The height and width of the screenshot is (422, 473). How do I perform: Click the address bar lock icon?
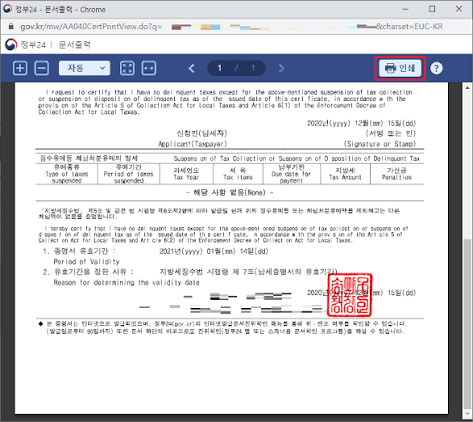pos(11,26)
